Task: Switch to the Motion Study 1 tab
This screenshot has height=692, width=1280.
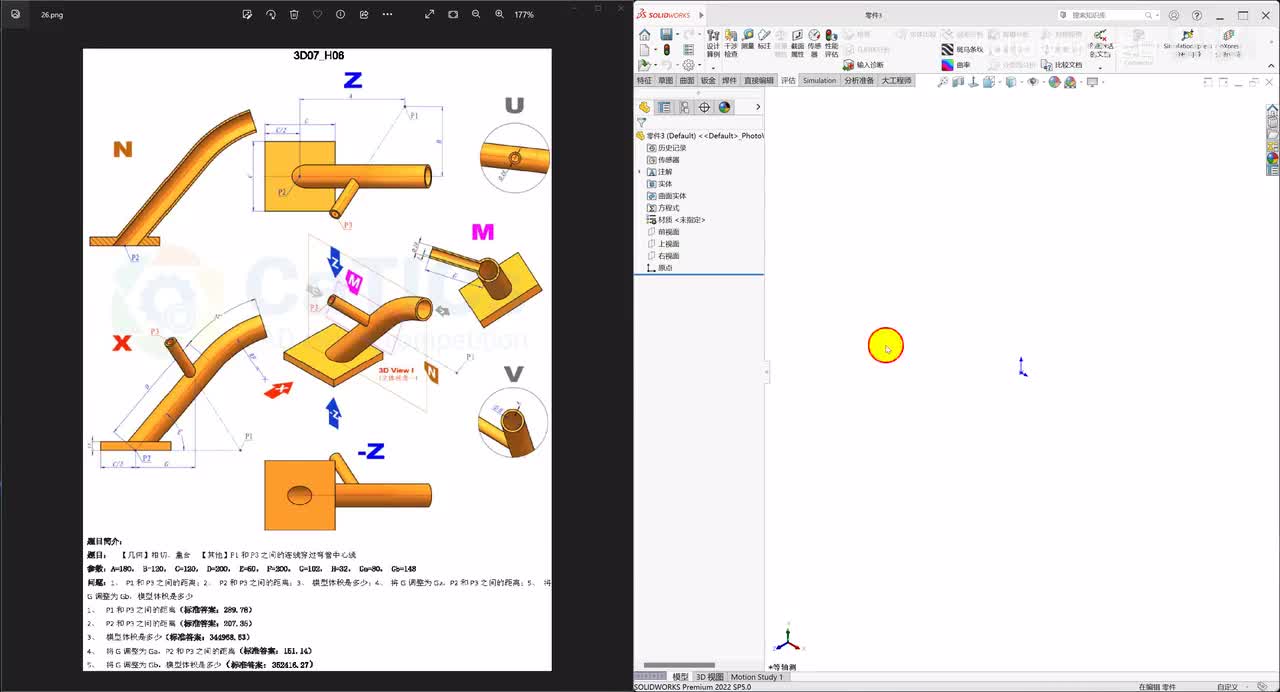Action: pyautogui.click(x=757, y=677)
